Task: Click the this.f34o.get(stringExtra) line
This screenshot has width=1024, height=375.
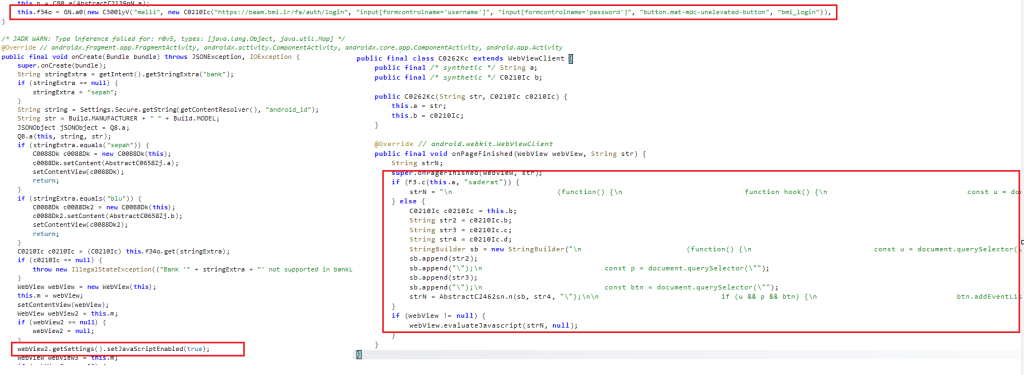Action: pyautogui.click(x=123, y=251)
